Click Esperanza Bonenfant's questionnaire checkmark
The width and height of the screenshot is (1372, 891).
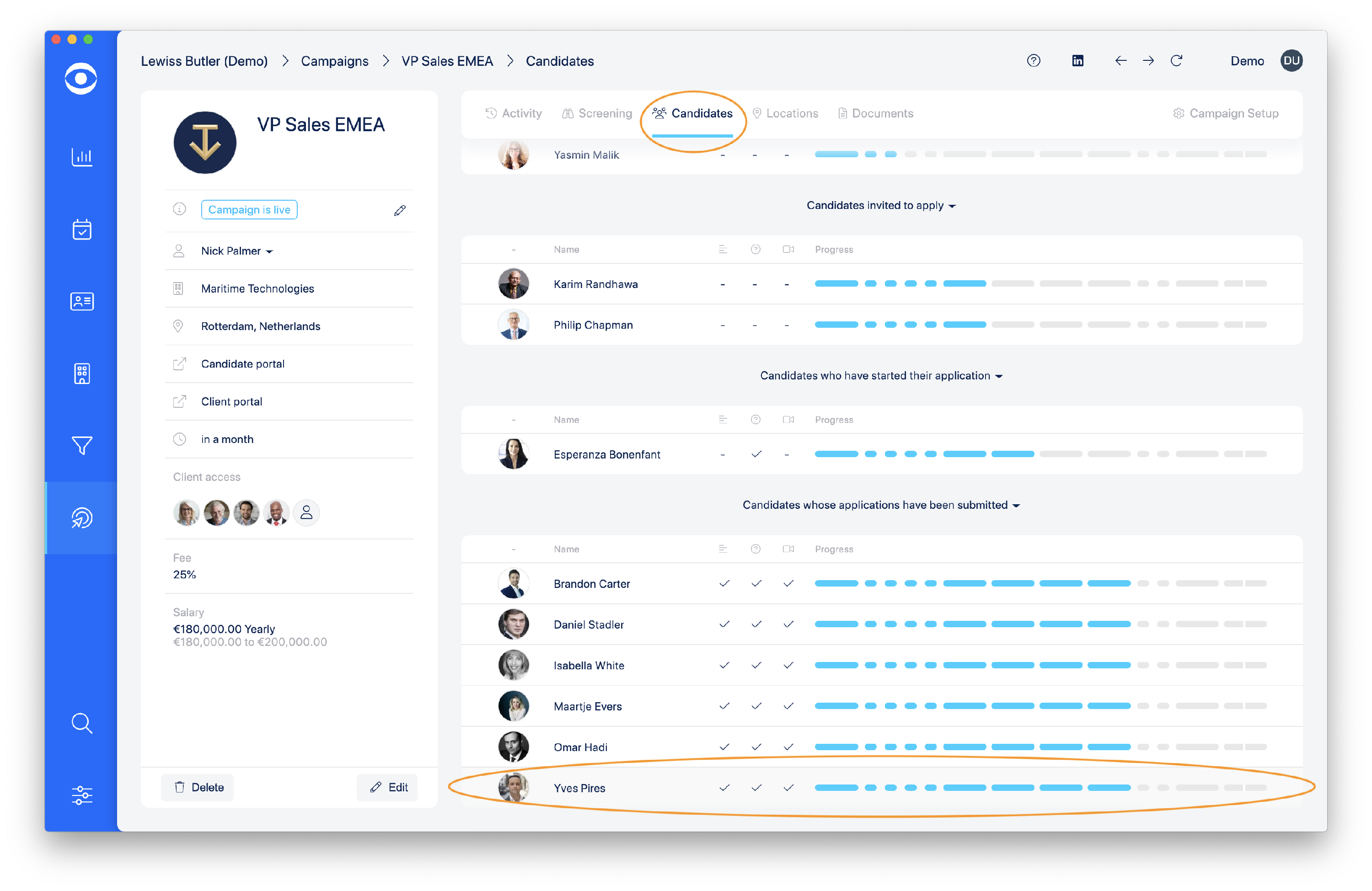pos(756,454)
